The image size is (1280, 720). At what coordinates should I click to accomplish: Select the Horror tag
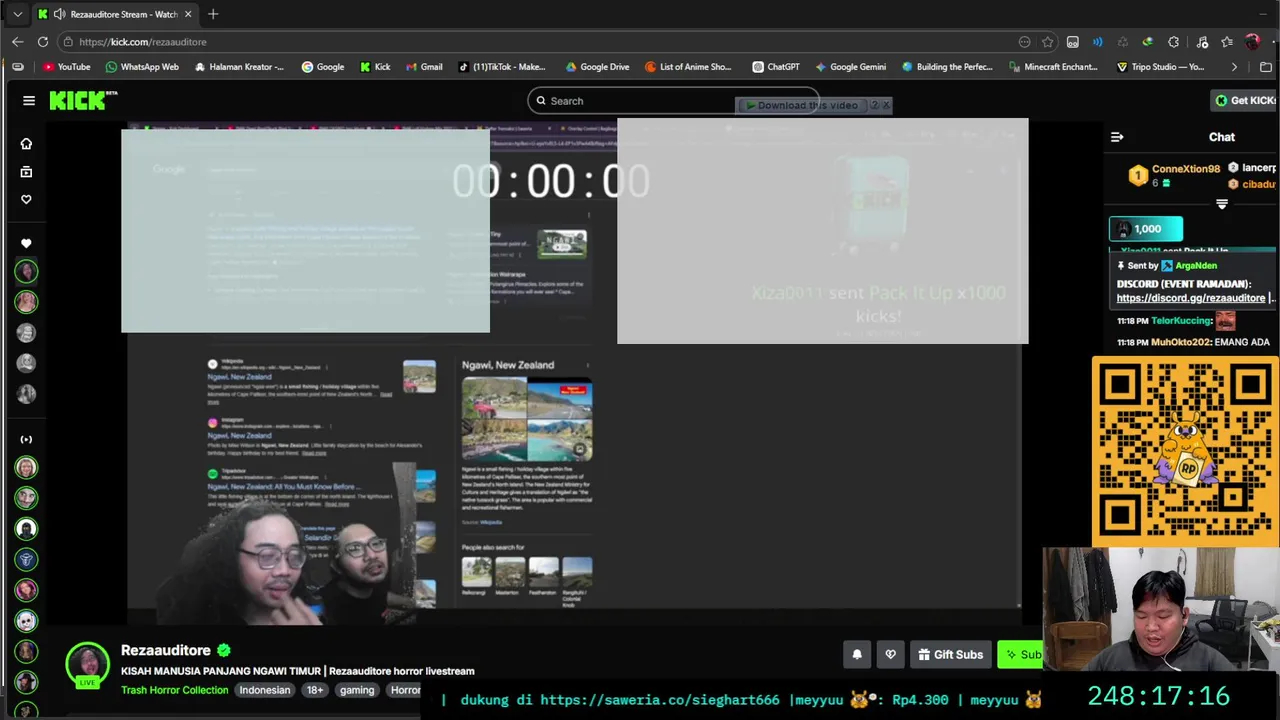[x=405, y=690]
